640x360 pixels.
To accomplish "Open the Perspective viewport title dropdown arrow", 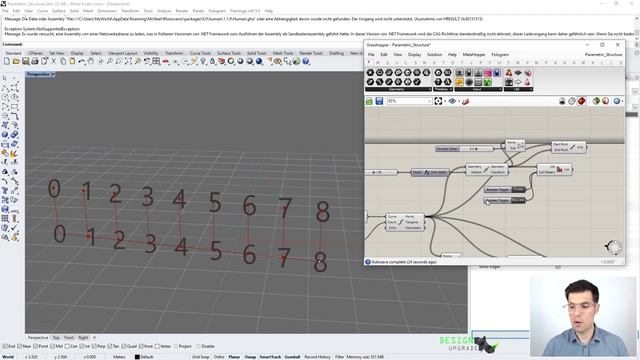I will click(53, 74).
